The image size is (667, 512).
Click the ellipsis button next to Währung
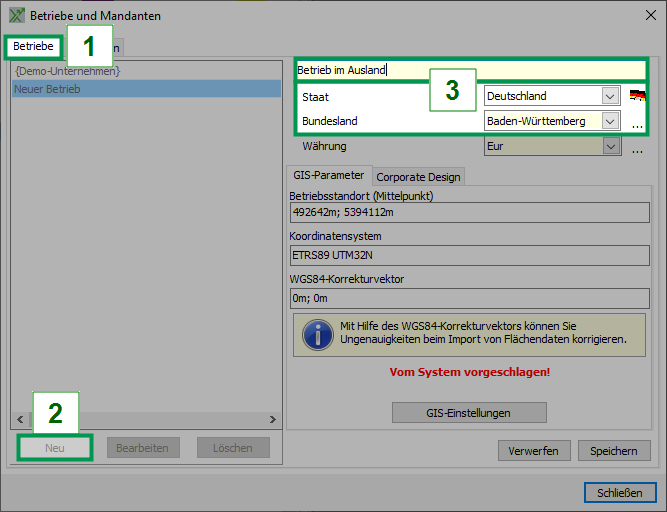tap(637, 148)
